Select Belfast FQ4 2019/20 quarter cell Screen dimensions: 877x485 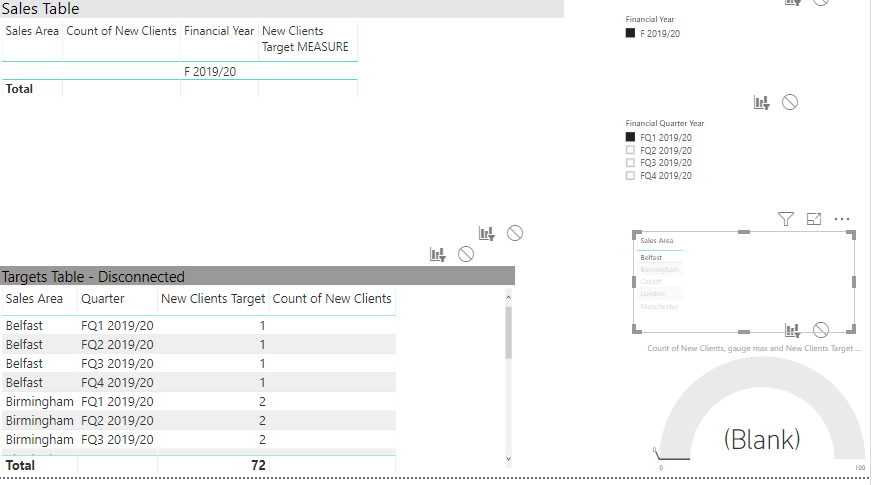[x=117, y=383]
